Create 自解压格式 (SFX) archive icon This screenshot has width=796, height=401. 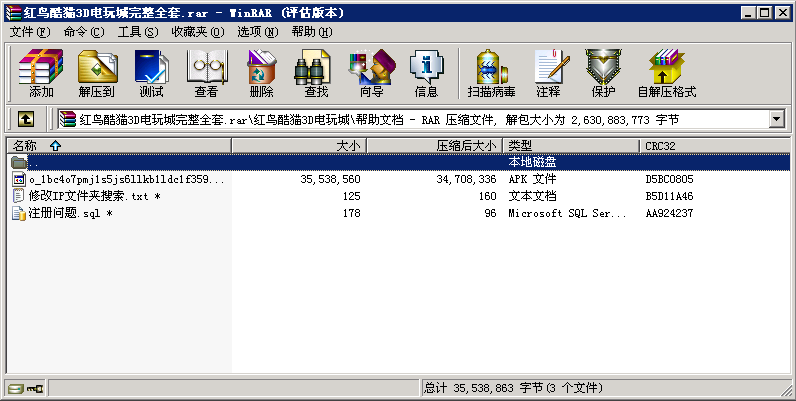click(x=666, y=73)
